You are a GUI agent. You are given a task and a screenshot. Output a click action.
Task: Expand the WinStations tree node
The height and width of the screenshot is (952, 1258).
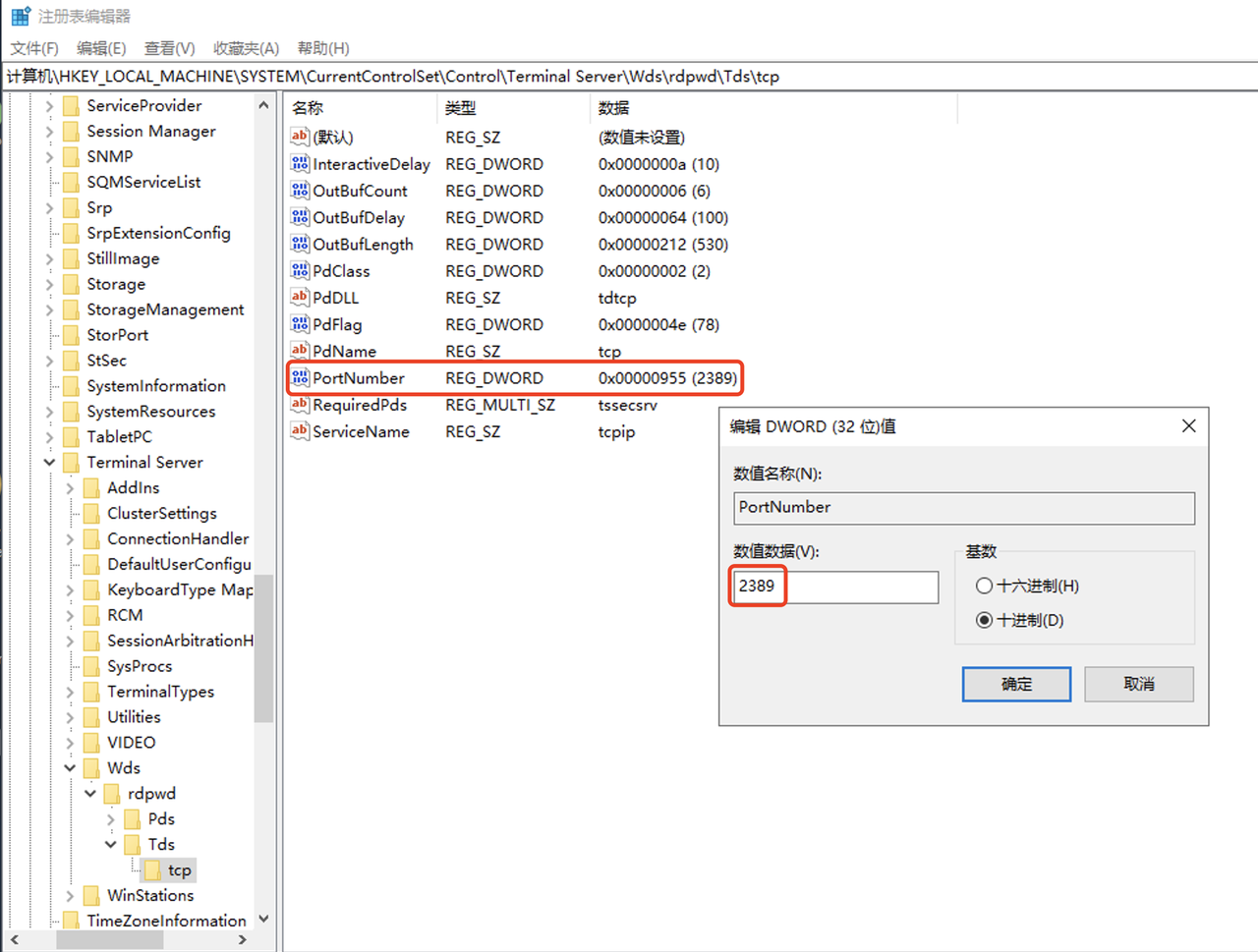pos(70,896)
